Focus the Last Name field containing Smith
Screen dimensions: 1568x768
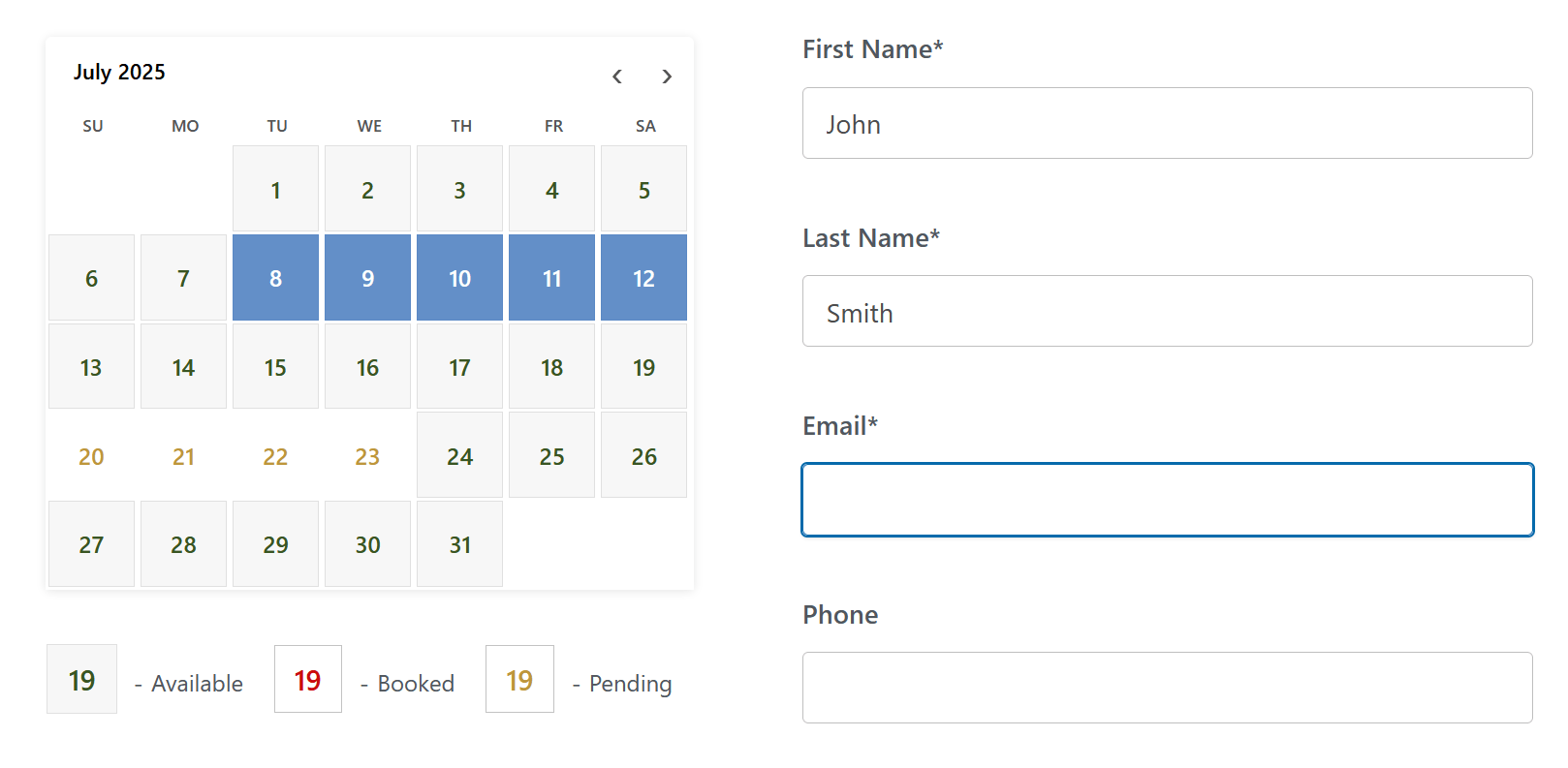pos(1167,312)
